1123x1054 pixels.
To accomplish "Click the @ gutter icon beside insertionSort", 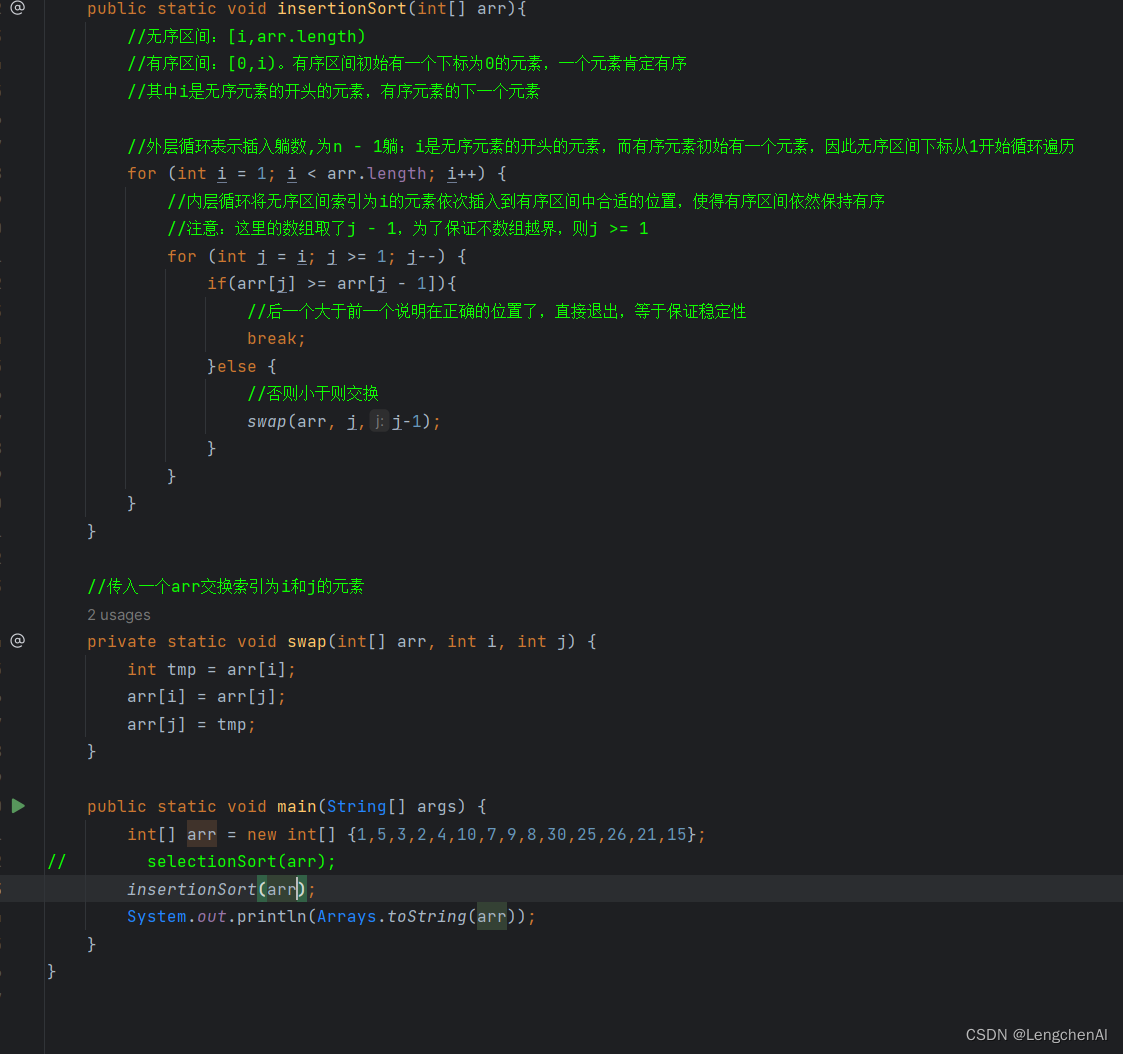I will pyautogui.click(x=17, y=8).
